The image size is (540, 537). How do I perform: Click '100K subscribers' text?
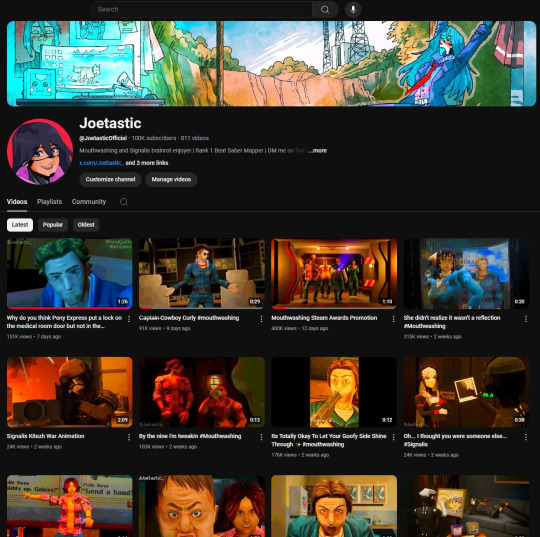point(154,138)
